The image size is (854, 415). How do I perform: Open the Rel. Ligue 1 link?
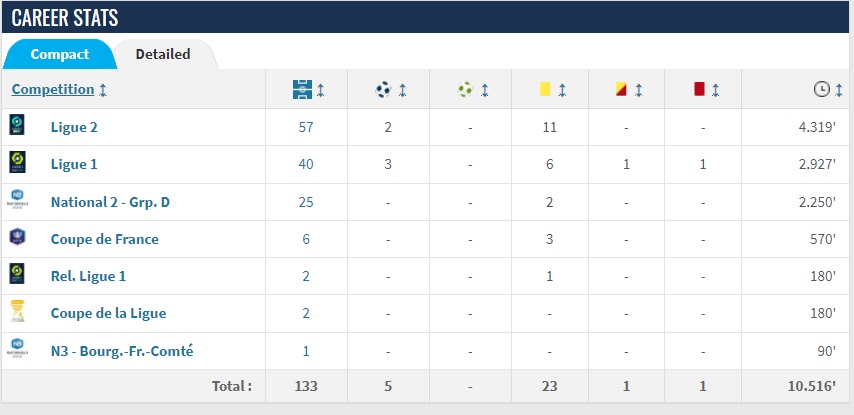pos(88,276)
